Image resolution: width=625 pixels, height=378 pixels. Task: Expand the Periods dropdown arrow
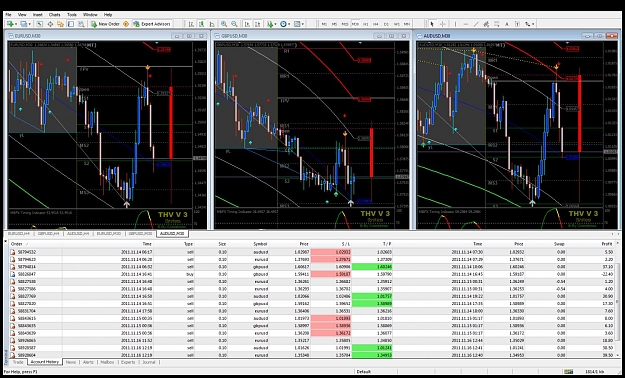[289, 24]
